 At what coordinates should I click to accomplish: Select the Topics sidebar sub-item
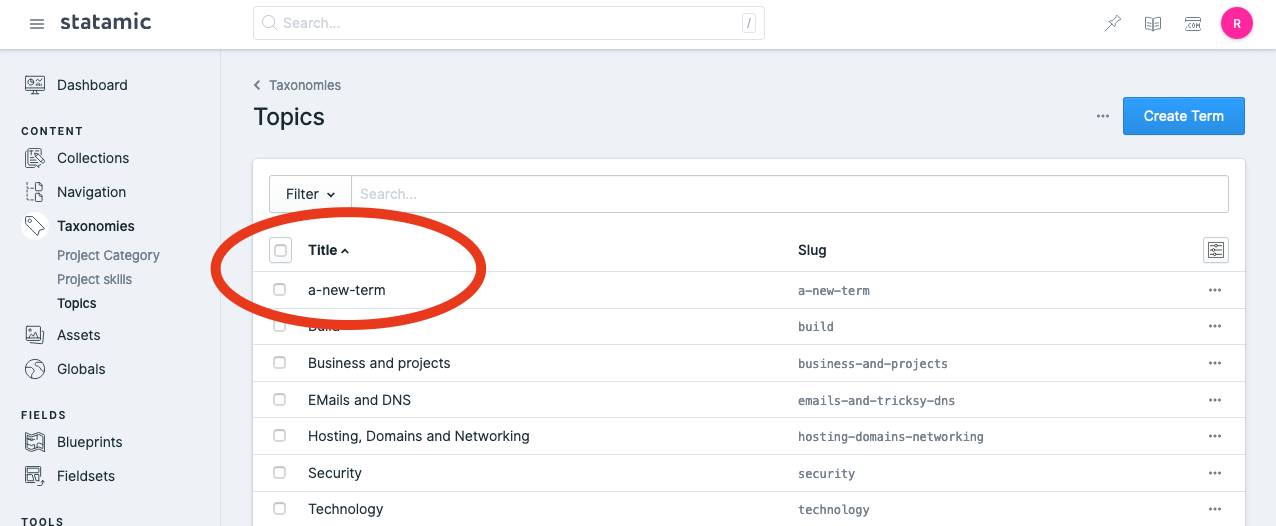click(77, 303)
